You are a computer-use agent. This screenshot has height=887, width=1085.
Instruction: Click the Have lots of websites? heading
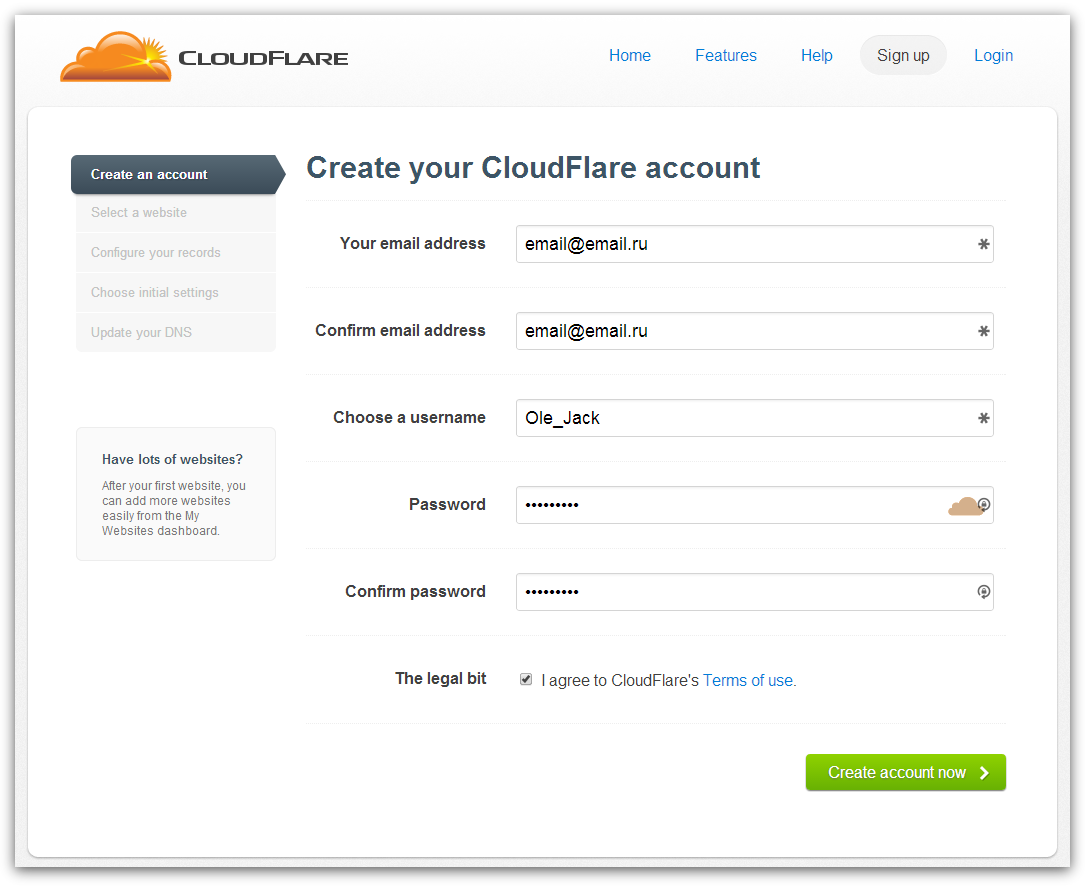[172, 459]
